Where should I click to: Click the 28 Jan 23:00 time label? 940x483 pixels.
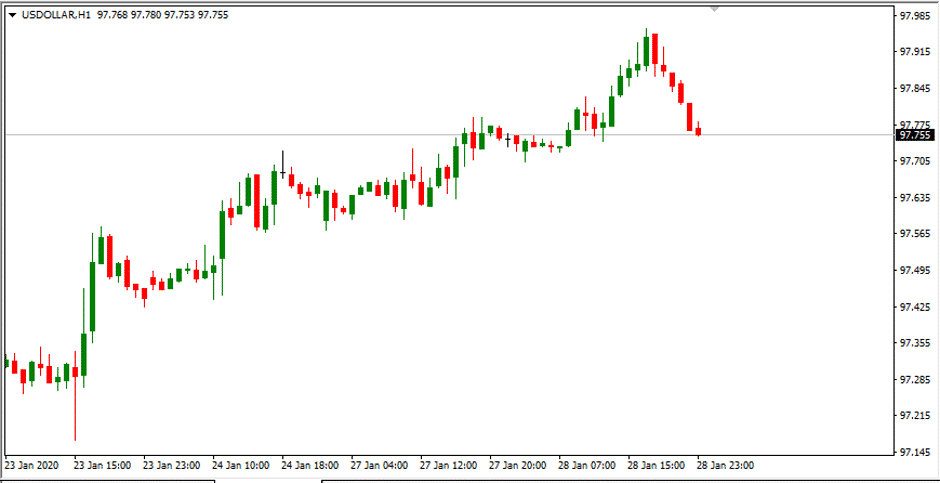point(726,465)
